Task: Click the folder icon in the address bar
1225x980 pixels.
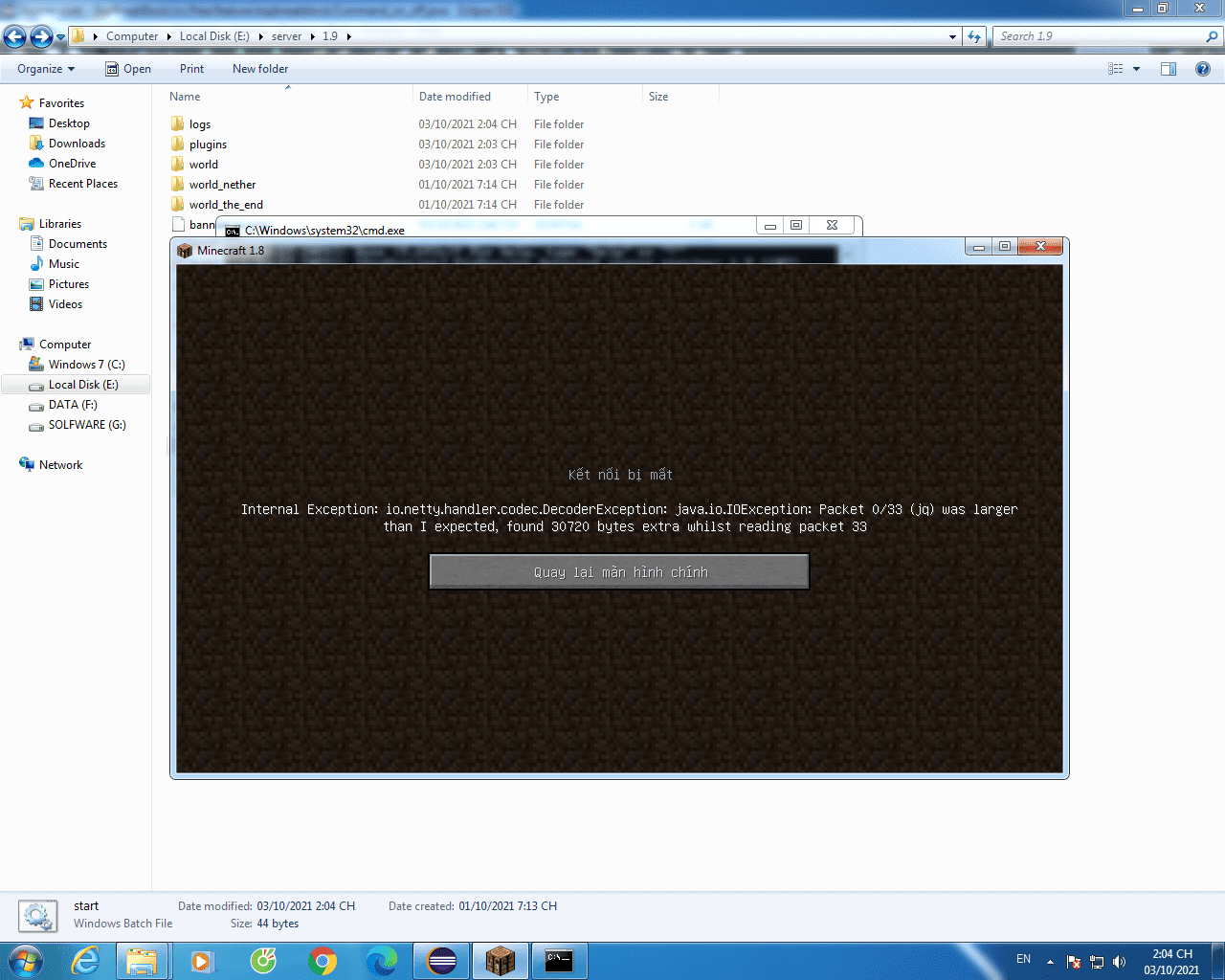Action: (x=78, y=36)
